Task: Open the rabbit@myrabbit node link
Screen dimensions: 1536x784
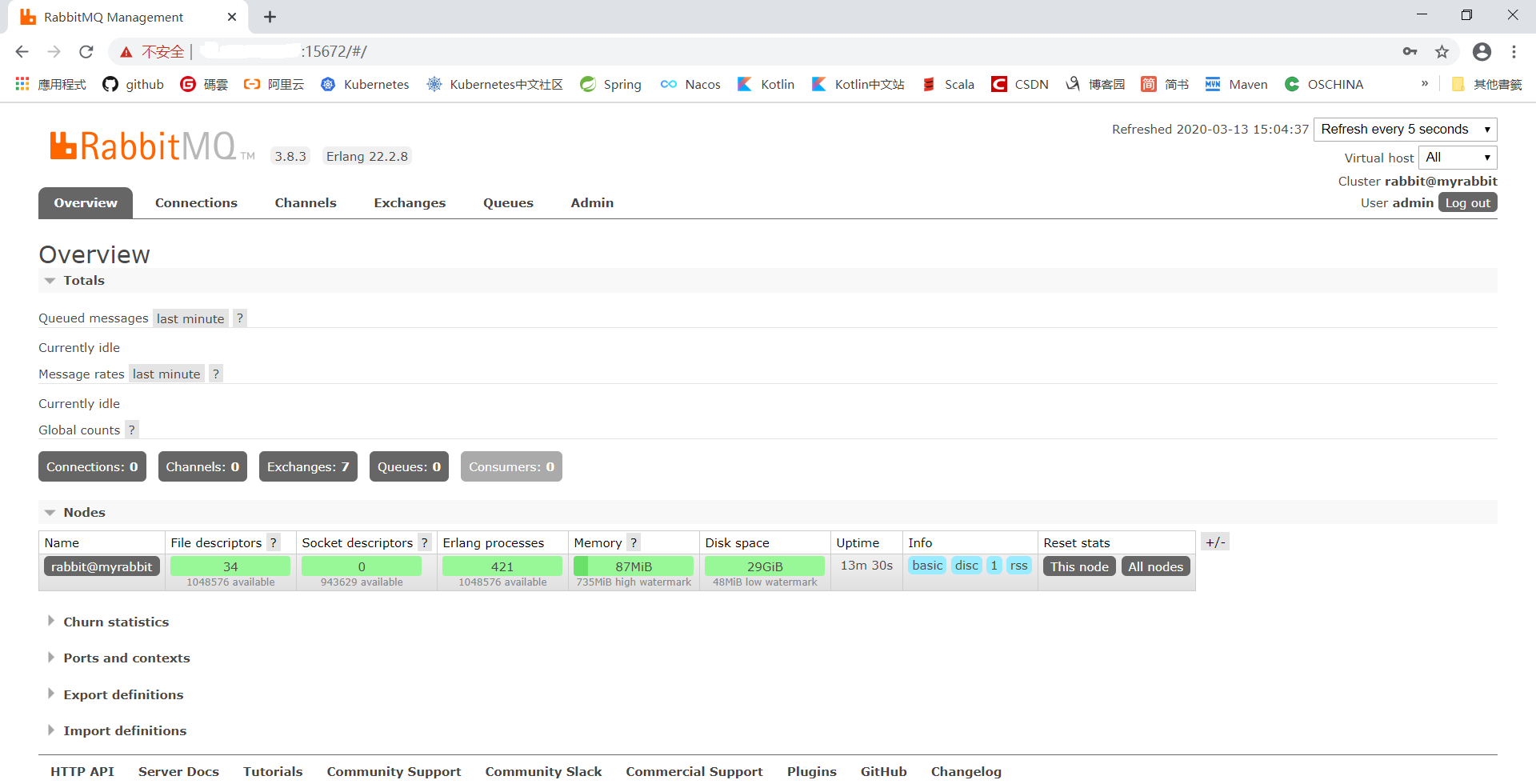Action: click(102, 566)
